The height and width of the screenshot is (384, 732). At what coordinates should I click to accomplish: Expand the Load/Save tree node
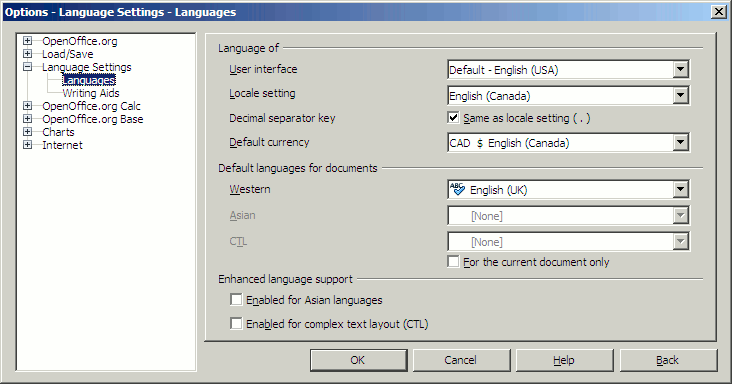coord(28,54)
